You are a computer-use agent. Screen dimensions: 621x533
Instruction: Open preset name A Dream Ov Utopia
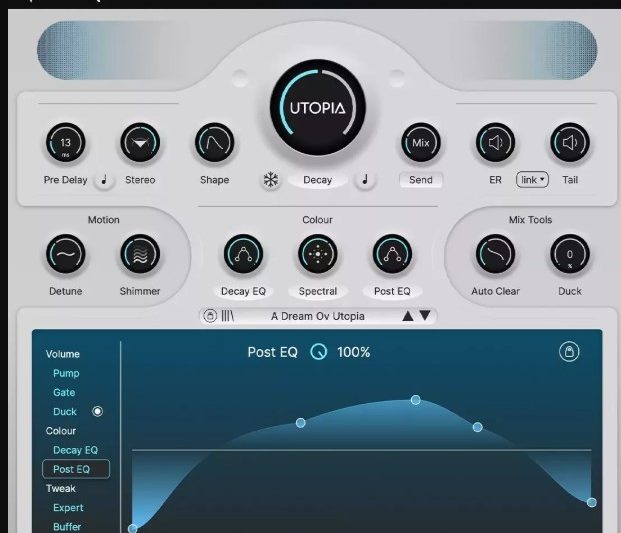[x=318, y=316]
